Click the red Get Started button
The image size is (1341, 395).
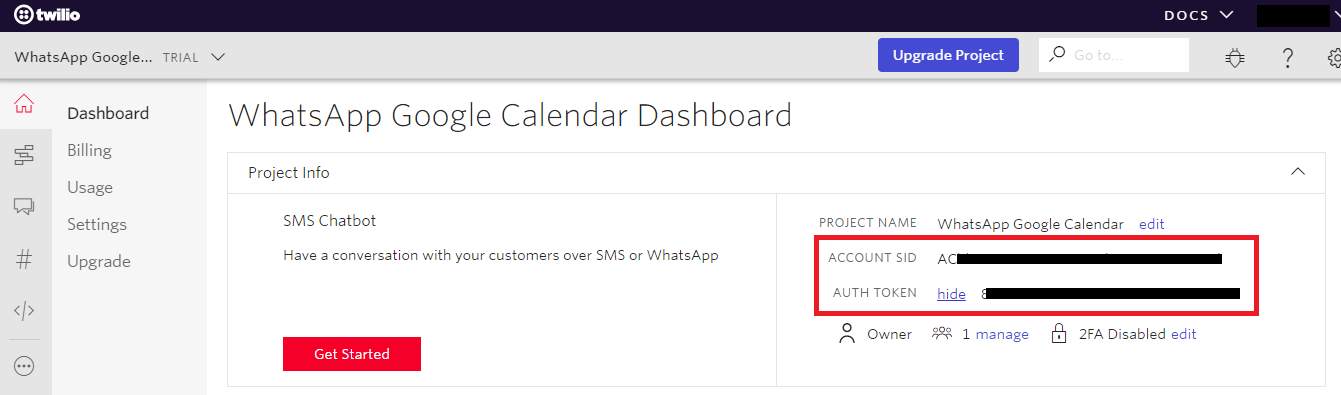(x=352, y=354)
